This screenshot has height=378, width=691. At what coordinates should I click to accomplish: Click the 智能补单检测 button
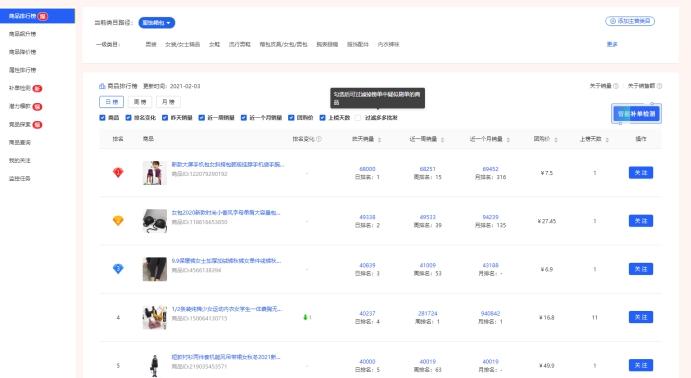click(636, 114)
